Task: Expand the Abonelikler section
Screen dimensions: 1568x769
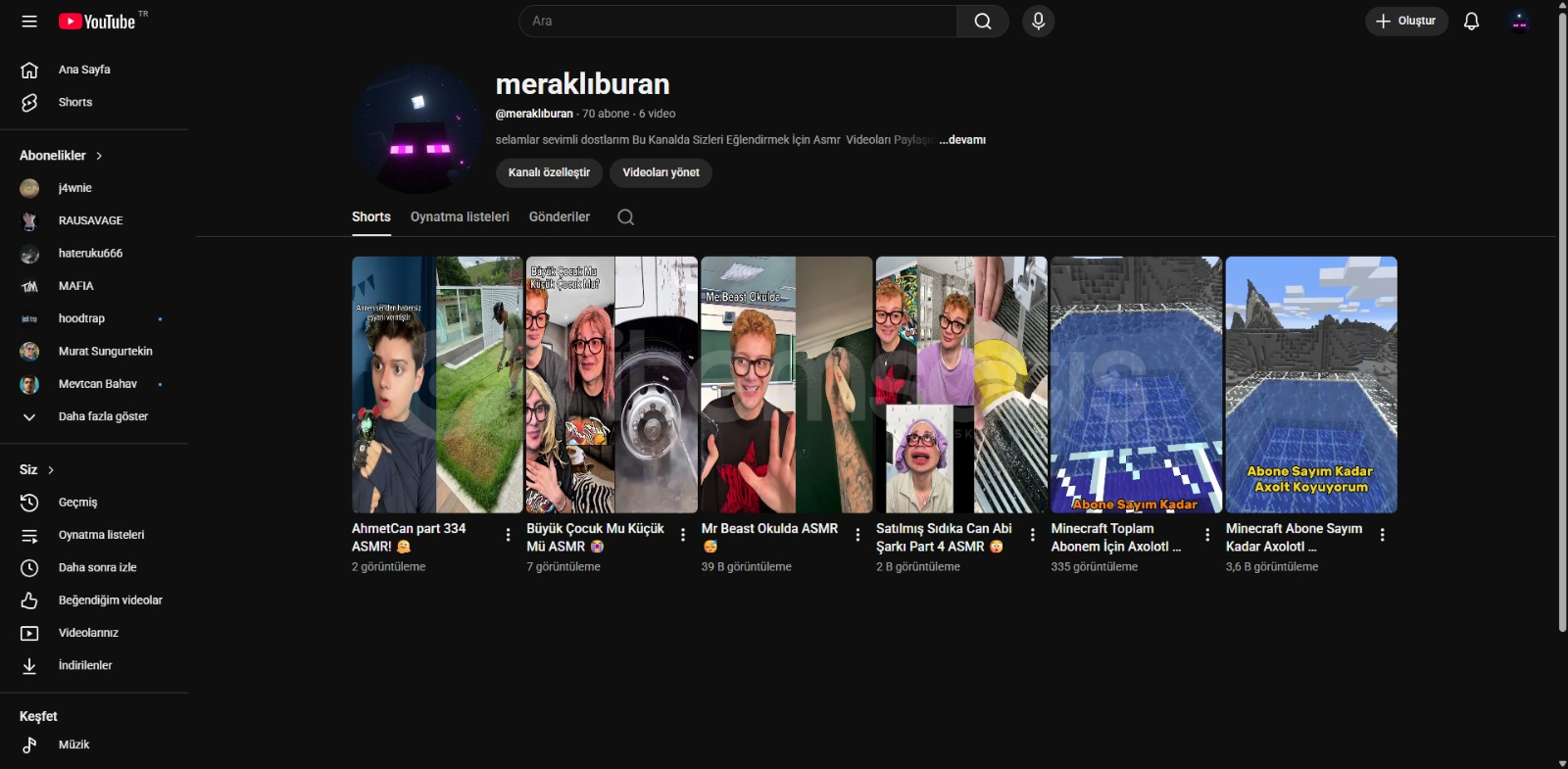Action: [61, 156]
